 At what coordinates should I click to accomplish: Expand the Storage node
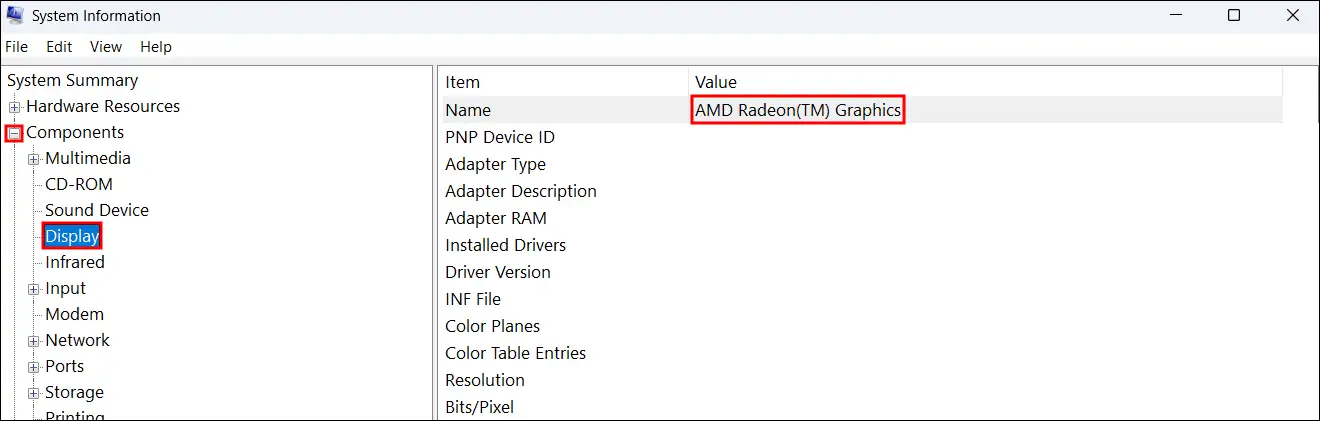pos(34,393)
